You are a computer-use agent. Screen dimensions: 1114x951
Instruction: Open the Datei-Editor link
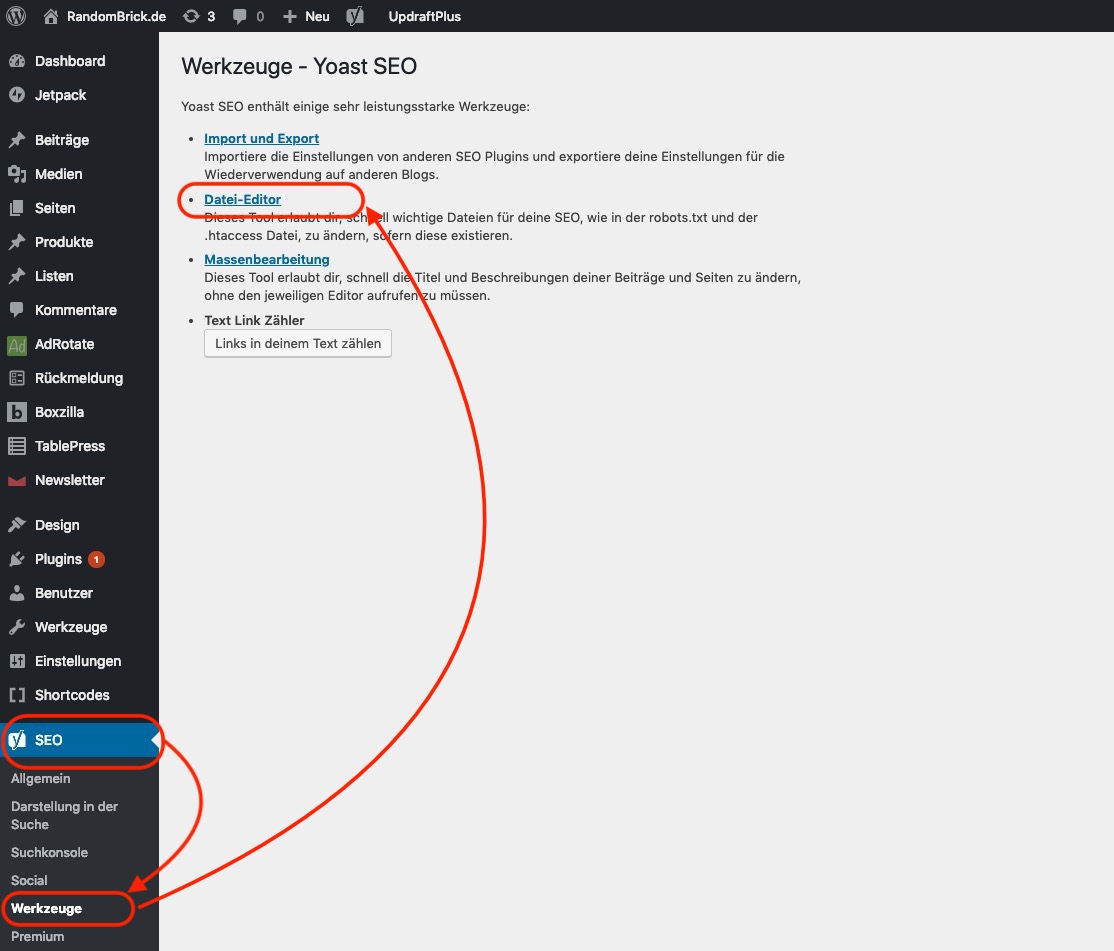coord(242,199)
